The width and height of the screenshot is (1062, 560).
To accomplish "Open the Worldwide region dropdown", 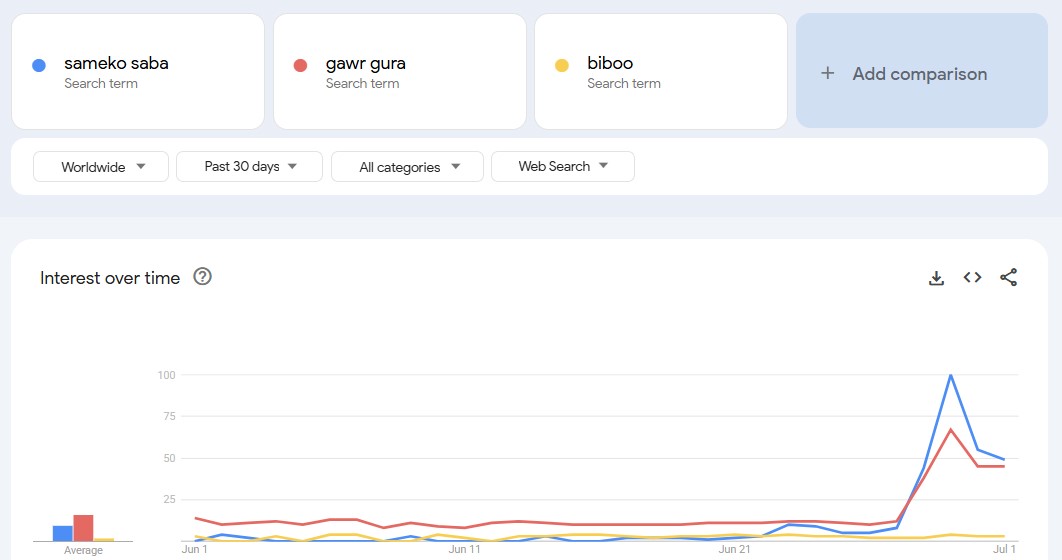I will (101, 167).
